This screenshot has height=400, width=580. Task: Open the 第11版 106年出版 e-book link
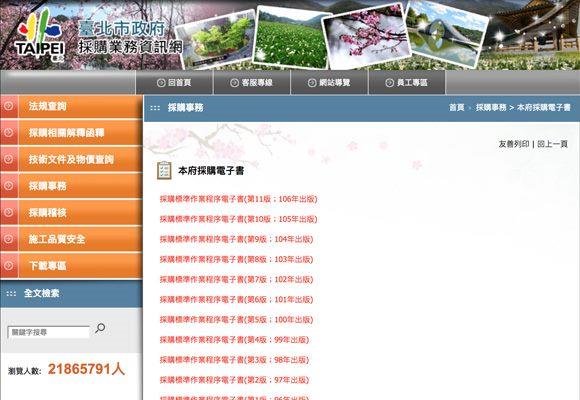[239, 199]
